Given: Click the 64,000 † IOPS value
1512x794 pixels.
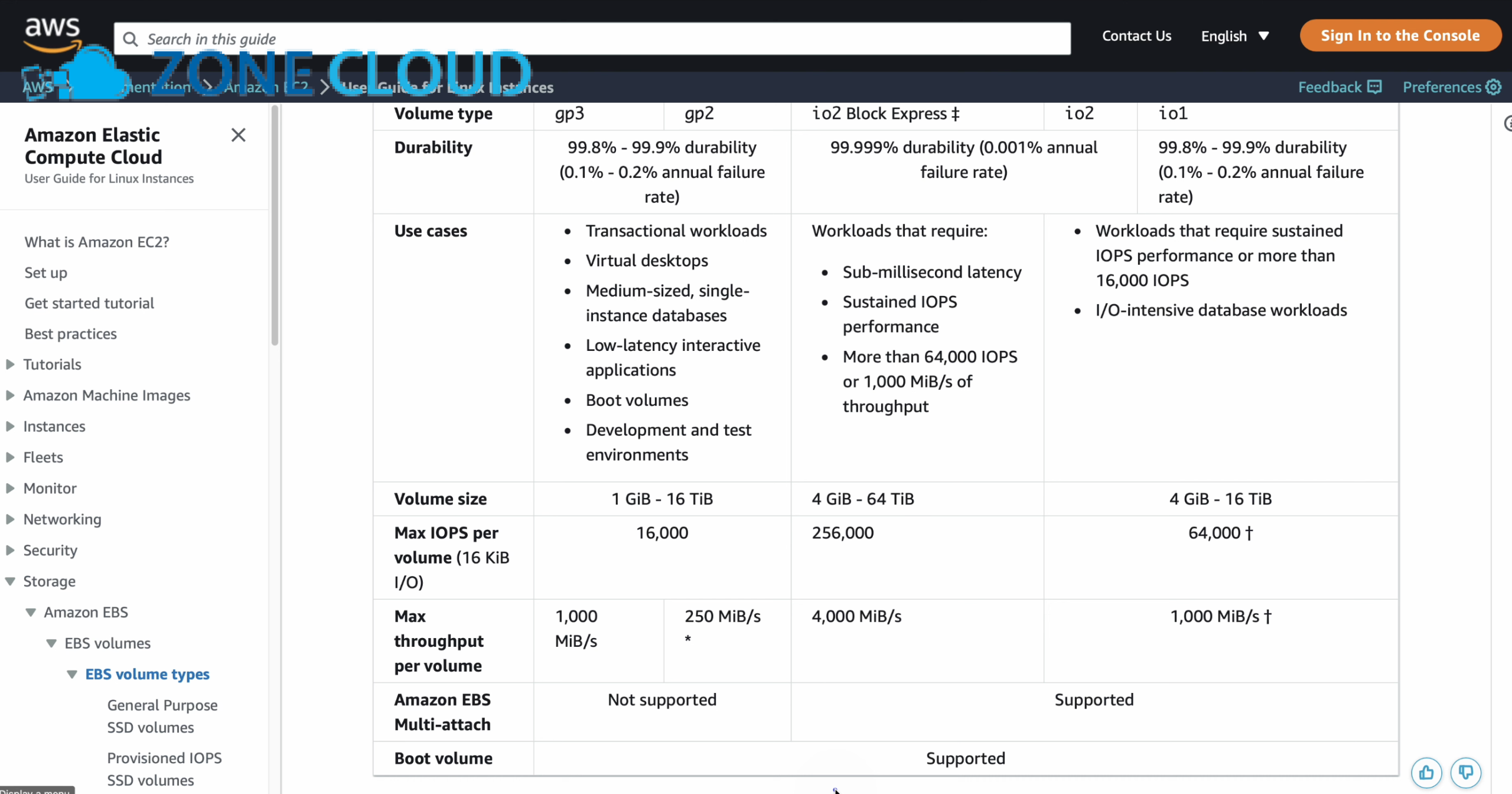Looking at the screenshot, I should 1221,533.
